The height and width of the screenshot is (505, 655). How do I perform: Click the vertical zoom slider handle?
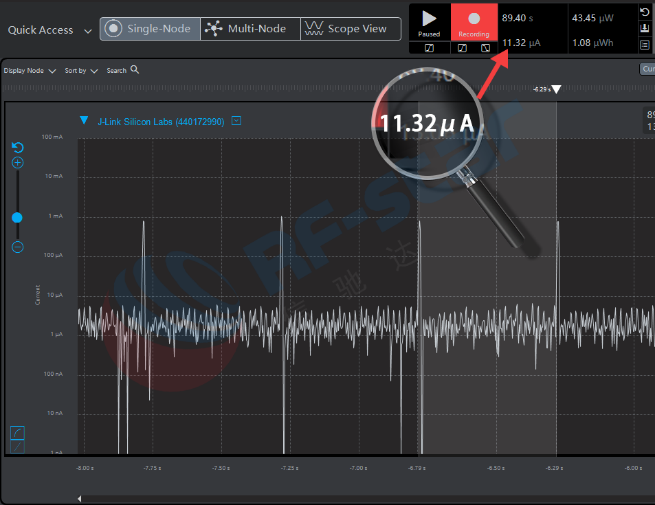pyautogui.click(x=17, y=217)
